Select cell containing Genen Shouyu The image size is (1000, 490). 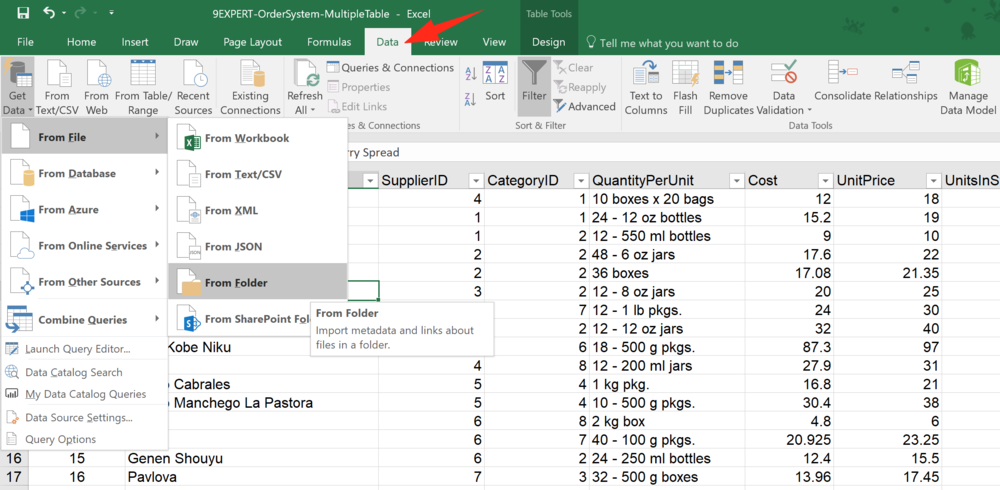point(252,458)
